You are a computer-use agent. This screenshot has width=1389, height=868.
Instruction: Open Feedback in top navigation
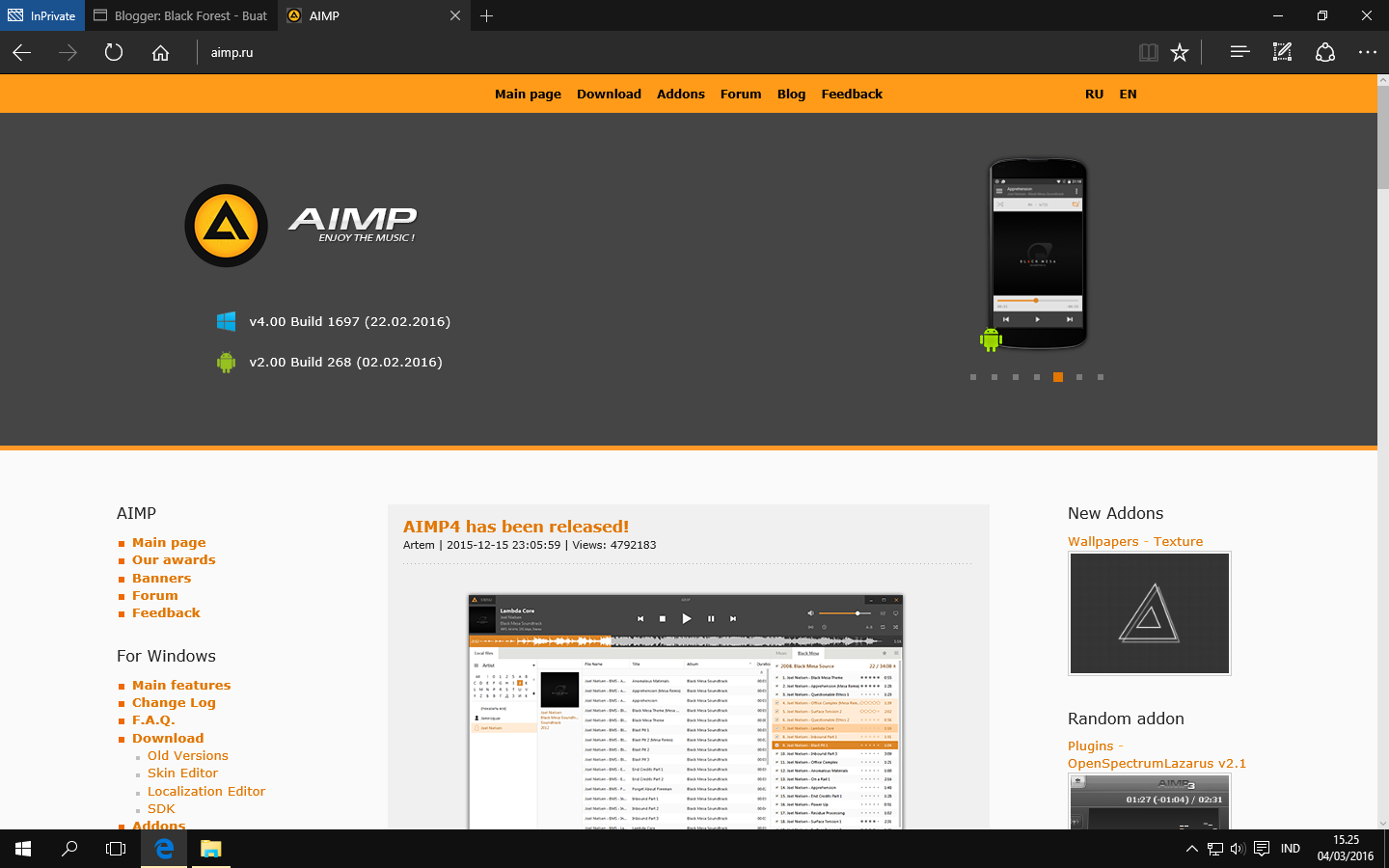852,94
